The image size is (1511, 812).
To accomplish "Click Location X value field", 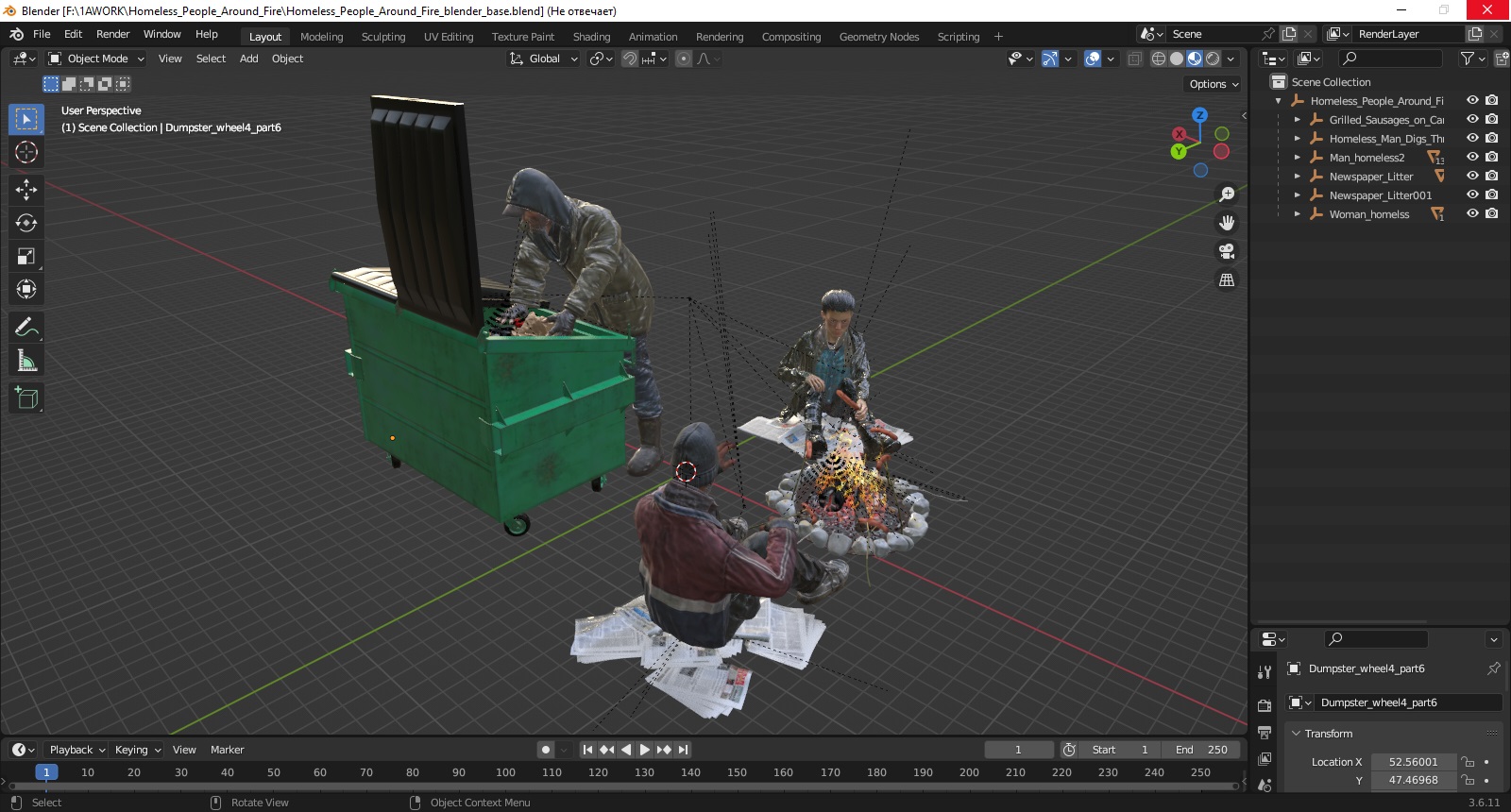I will (x=1413, y=762).
